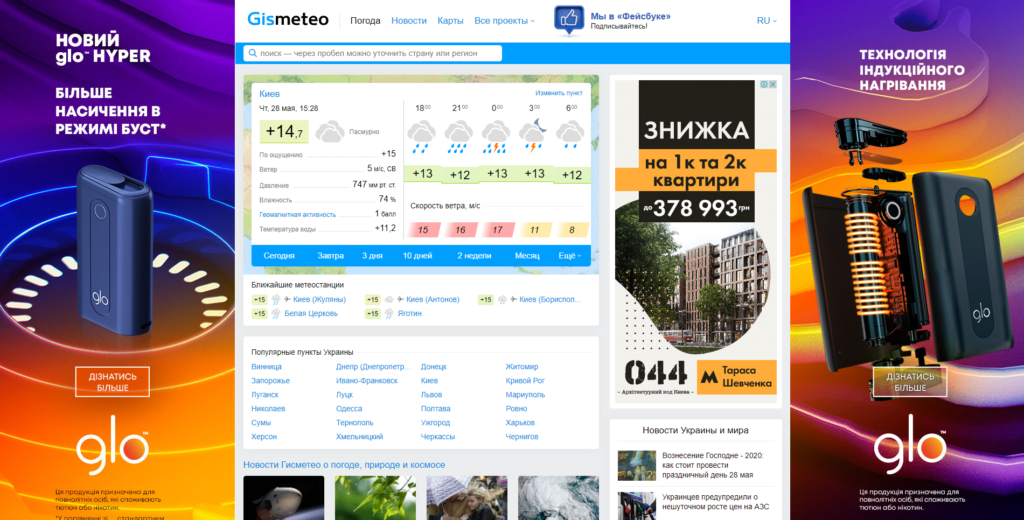Click left glo ДІЗНАТИСЬ БІЛЬШЕ button
This screenshot has width=1024, height=520.
[x=112, y=382]
